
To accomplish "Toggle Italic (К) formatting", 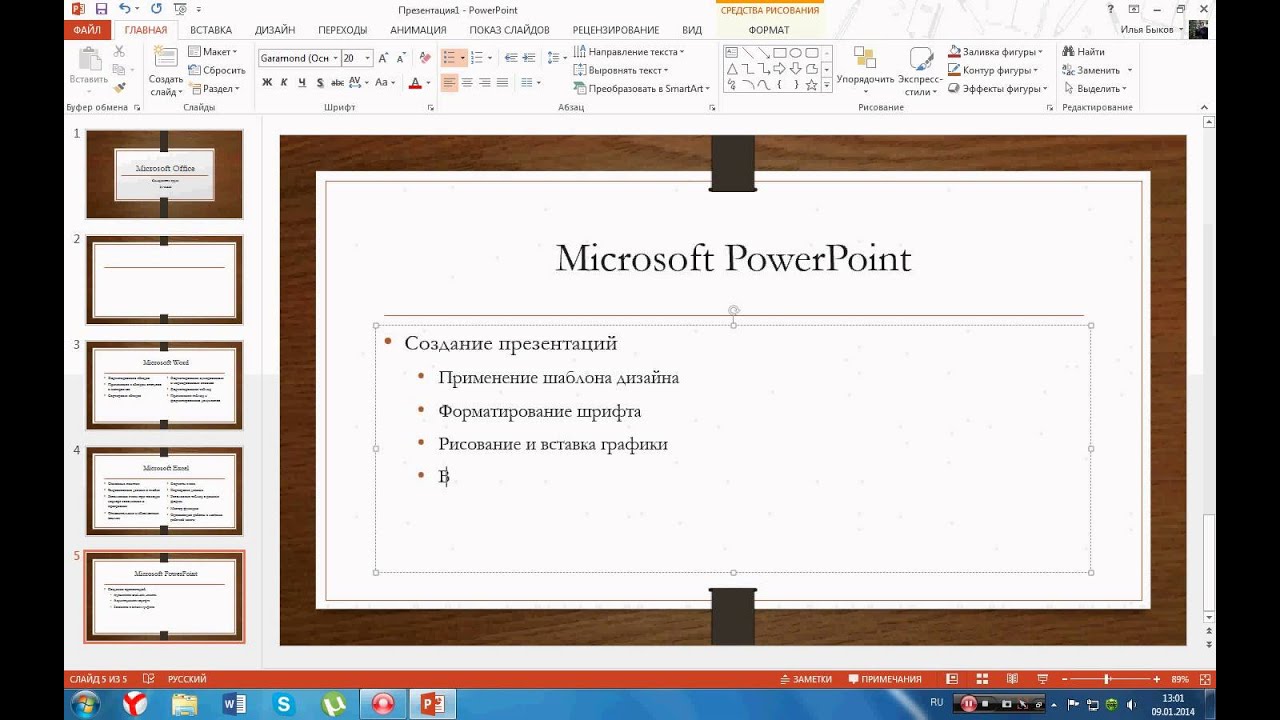I will (x=285, y=82).
